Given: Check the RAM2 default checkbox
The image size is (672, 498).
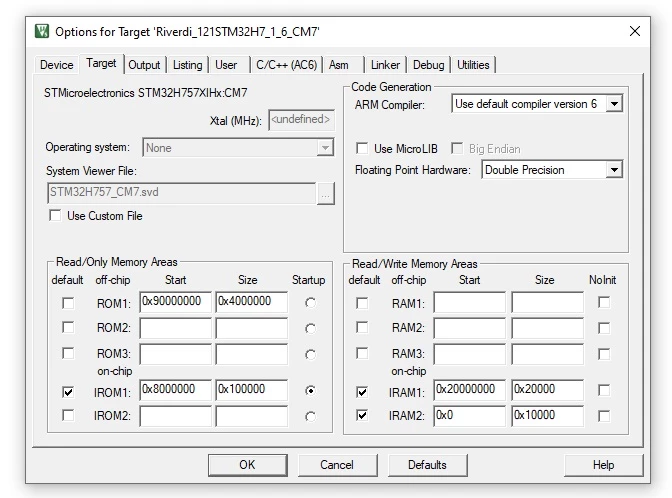Looking at the screenshot, I should coord(362,328).
